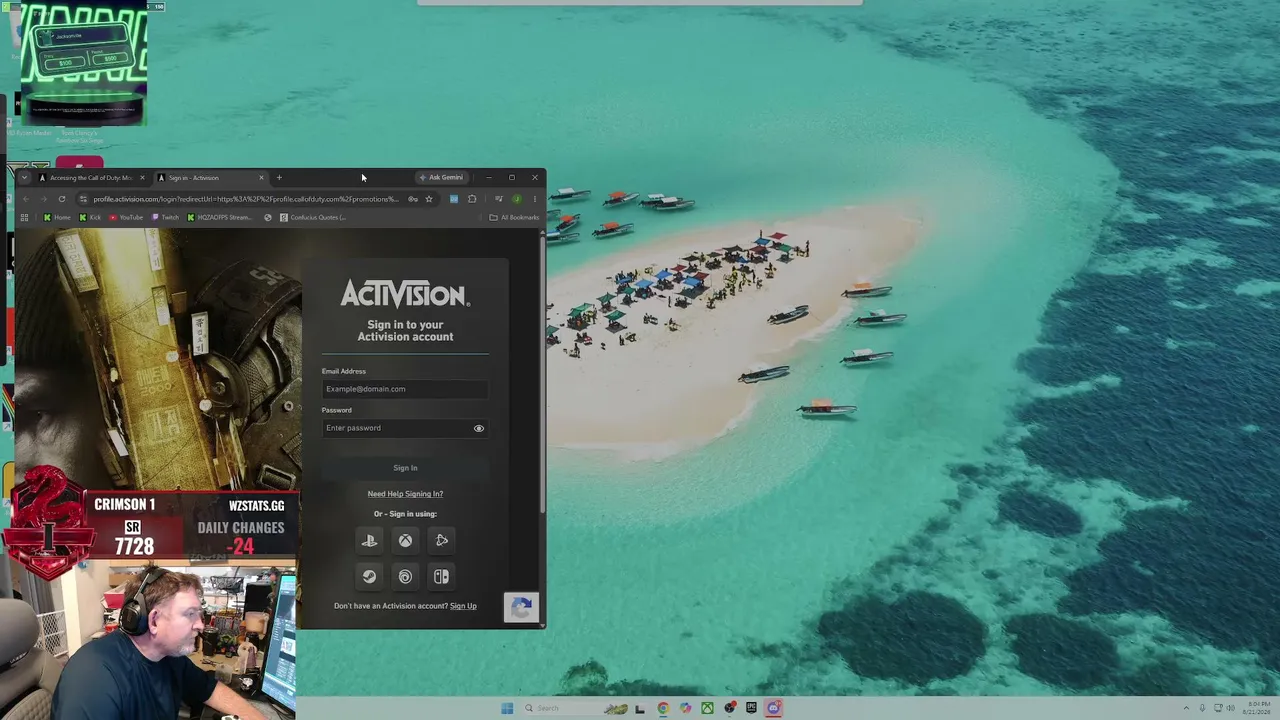Open Google Chrome from the taskbar

pyautogui.click(x=663, y=708)
